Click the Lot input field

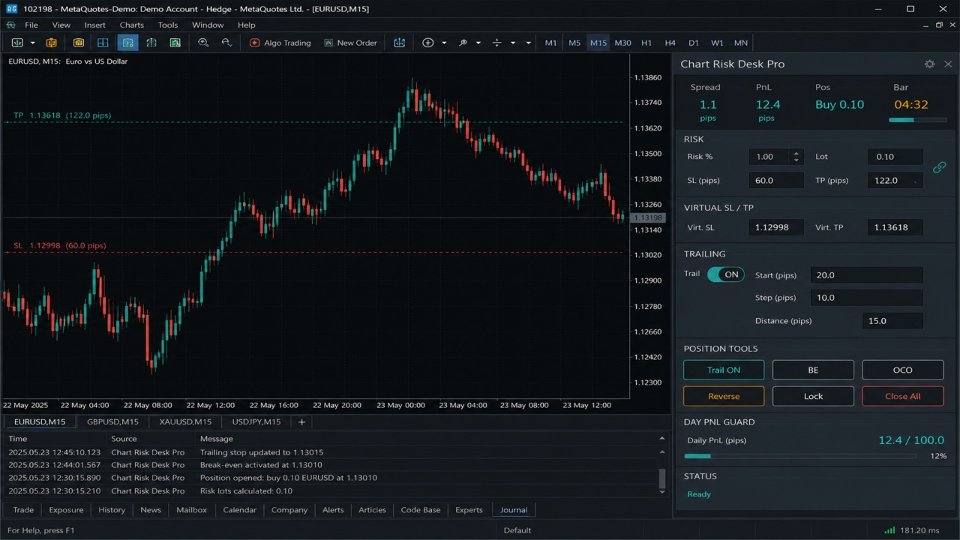click(895, 157)
